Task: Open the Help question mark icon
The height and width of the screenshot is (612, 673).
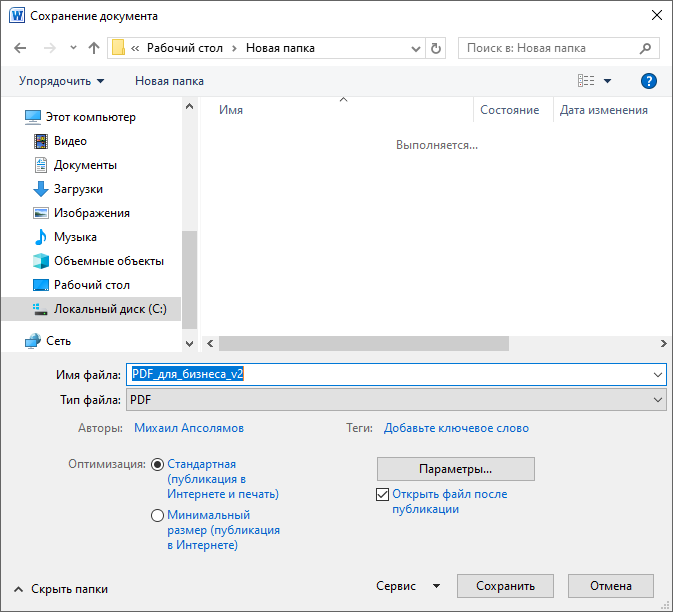Action: pyautogui.click(x=648, y=81)
